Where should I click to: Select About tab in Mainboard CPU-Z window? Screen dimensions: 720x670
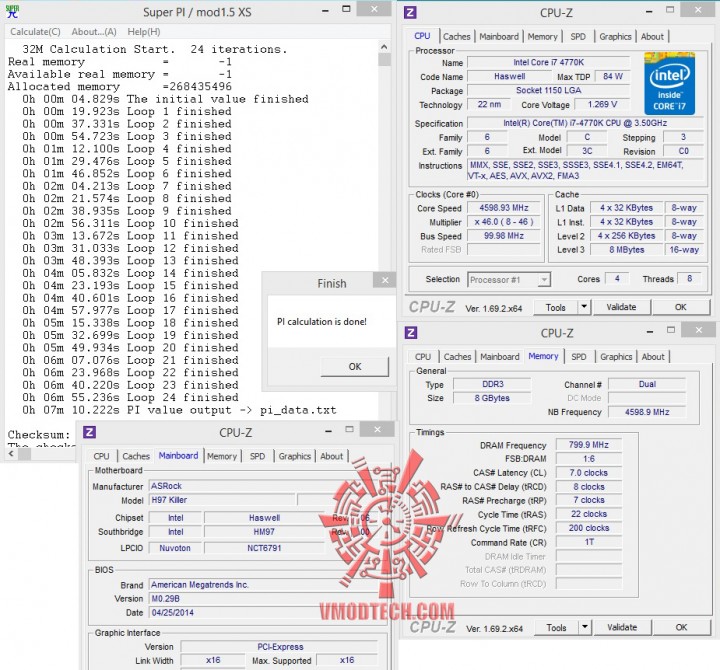pyautogui.click(x=332, y=456)
